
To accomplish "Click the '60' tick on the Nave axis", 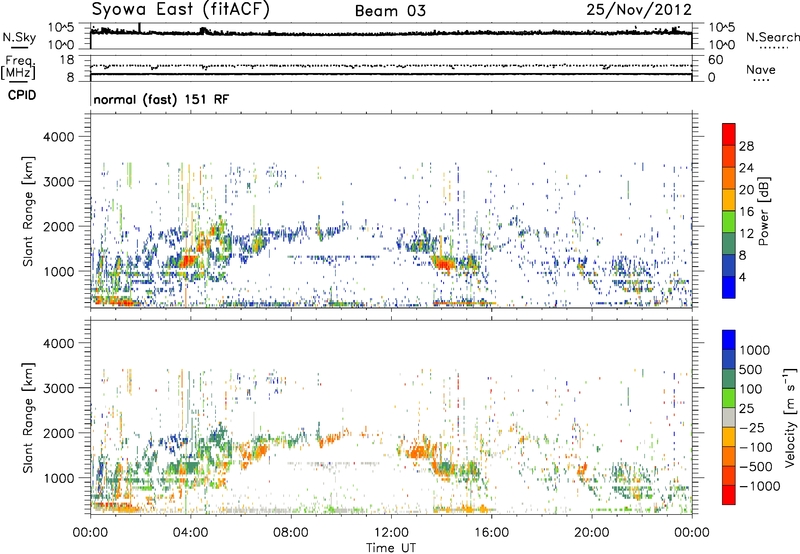I will (x=715, y=60).
